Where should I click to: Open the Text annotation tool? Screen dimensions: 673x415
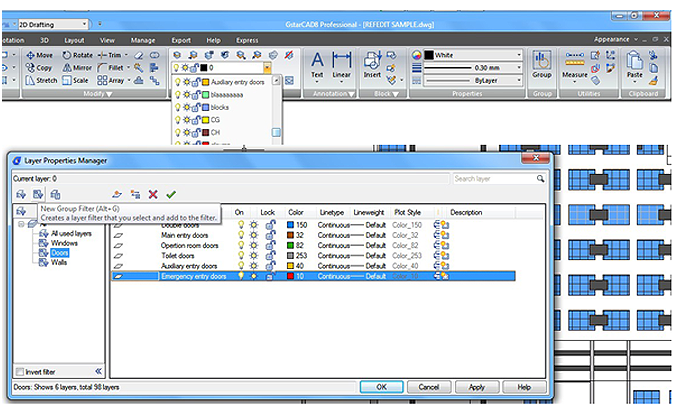tap(317, 65)
